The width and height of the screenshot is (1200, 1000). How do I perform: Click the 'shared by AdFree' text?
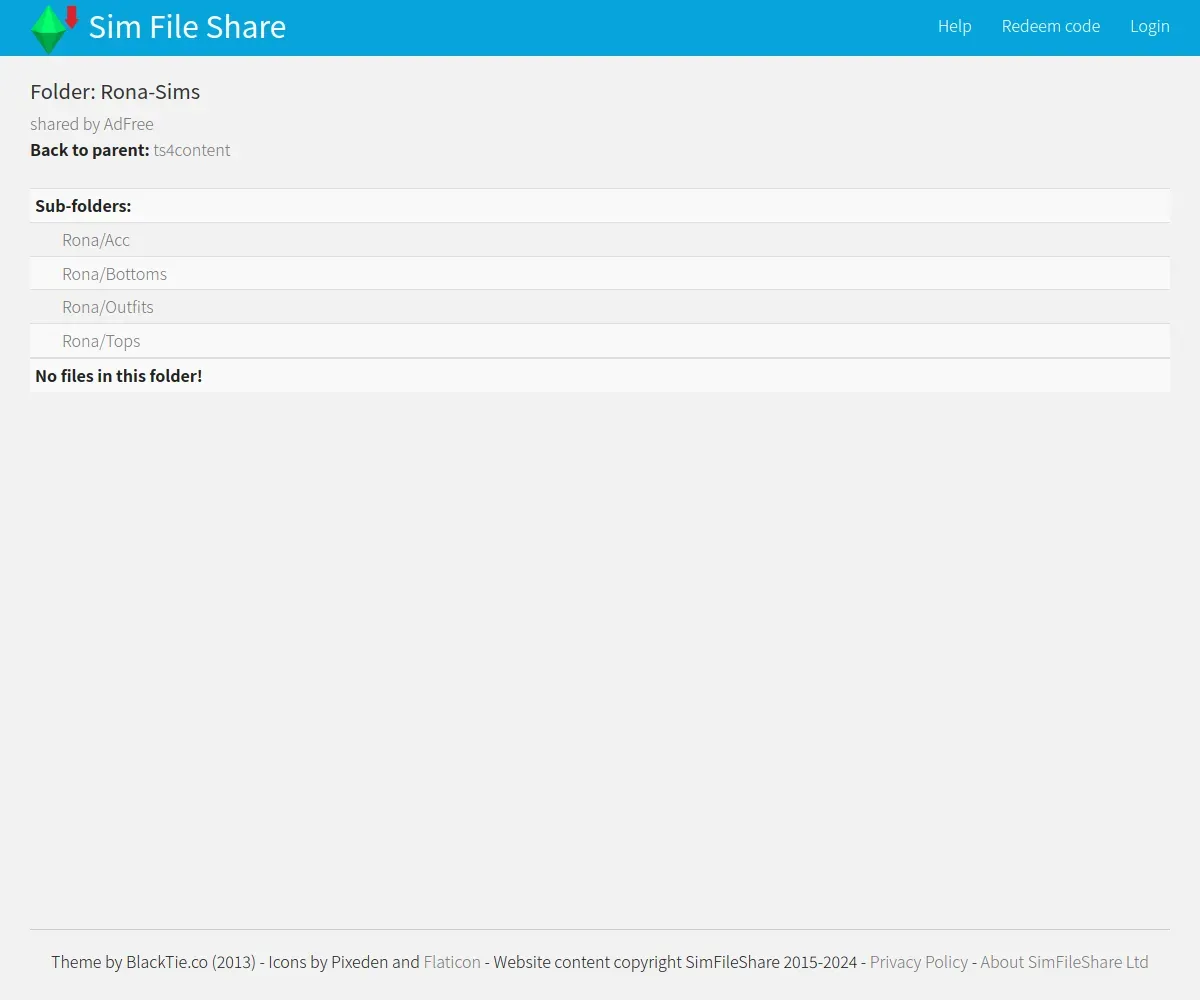click(92, 124)
